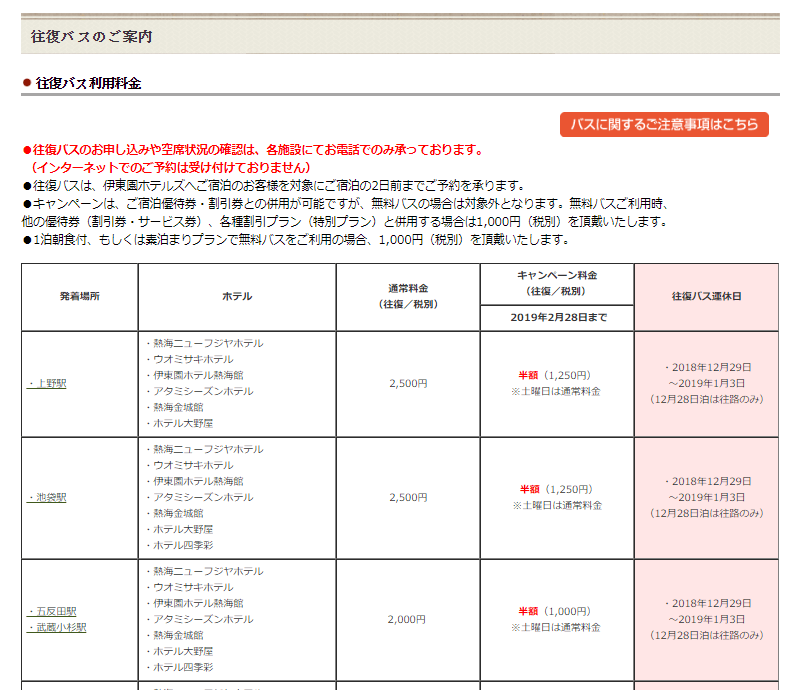Open the バスに関するご注意事項はこちら button
Viewport: 790px width, 690px height.
[x=664, y=124]
